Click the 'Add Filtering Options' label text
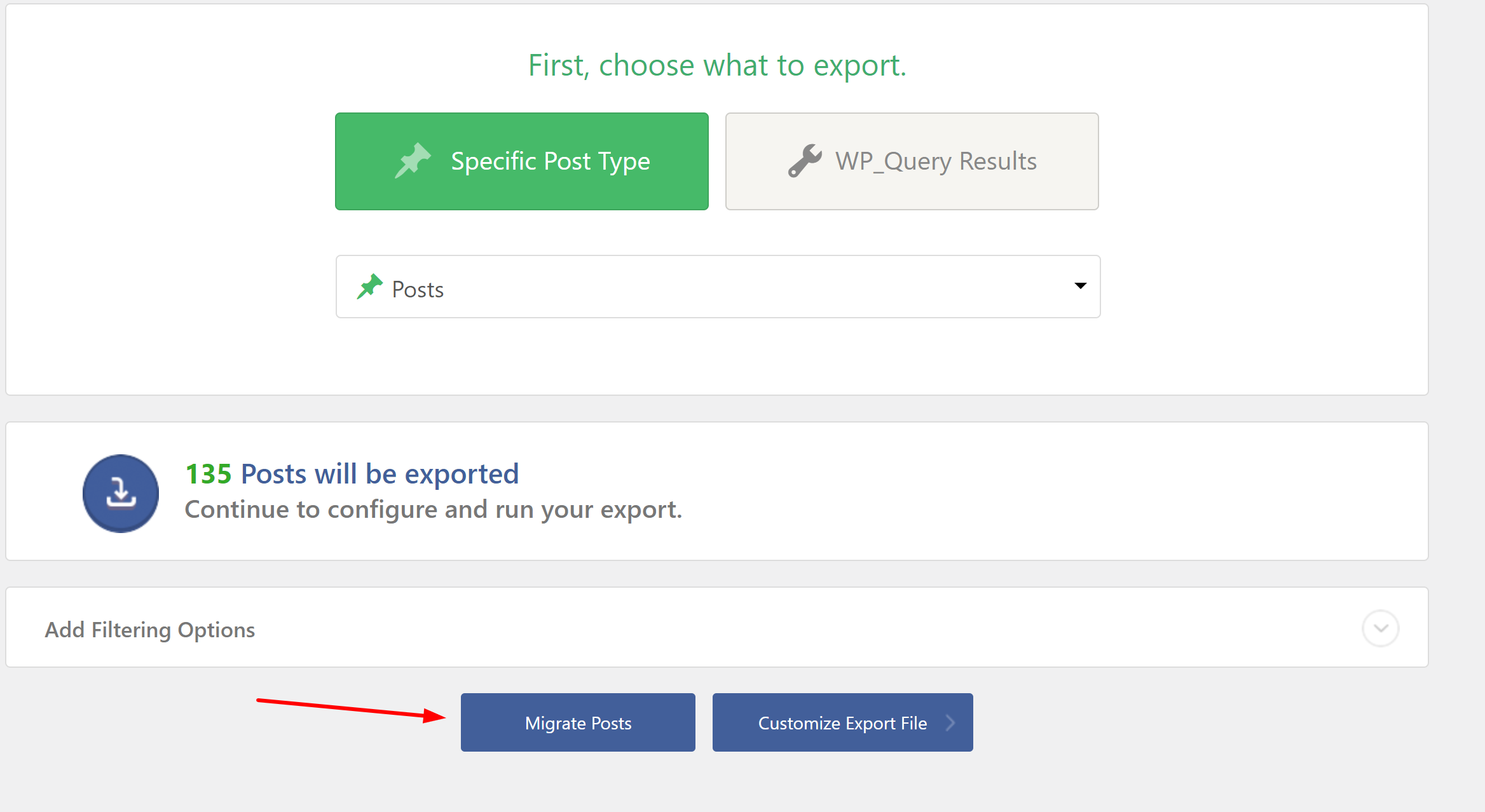This screenshot has width=1485, height=812. 150,630
